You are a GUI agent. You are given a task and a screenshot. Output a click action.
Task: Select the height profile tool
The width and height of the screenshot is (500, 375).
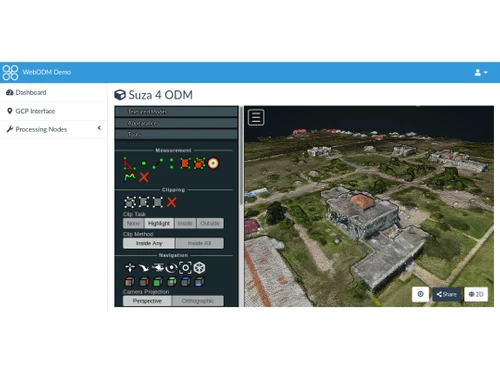[130, 177]
